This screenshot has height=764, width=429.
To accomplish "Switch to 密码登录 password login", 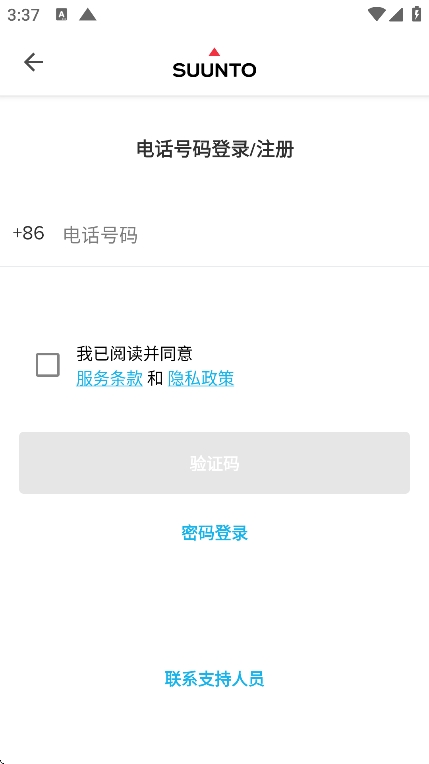I will pos(214,533).
